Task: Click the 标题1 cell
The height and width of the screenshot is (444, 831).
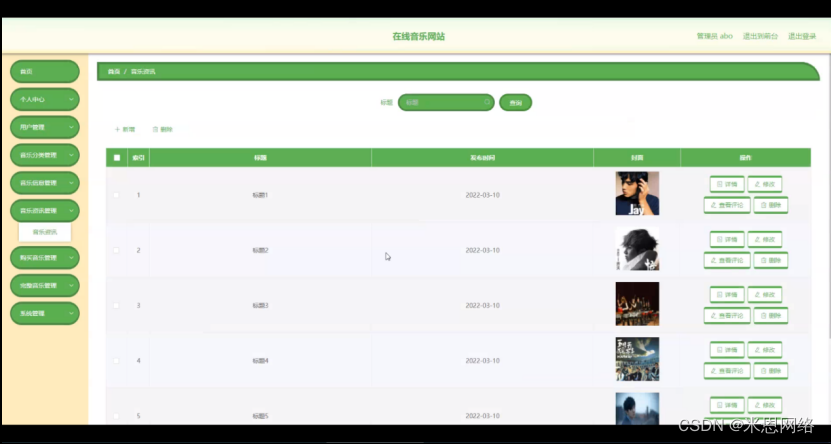Action: point(260,195)
